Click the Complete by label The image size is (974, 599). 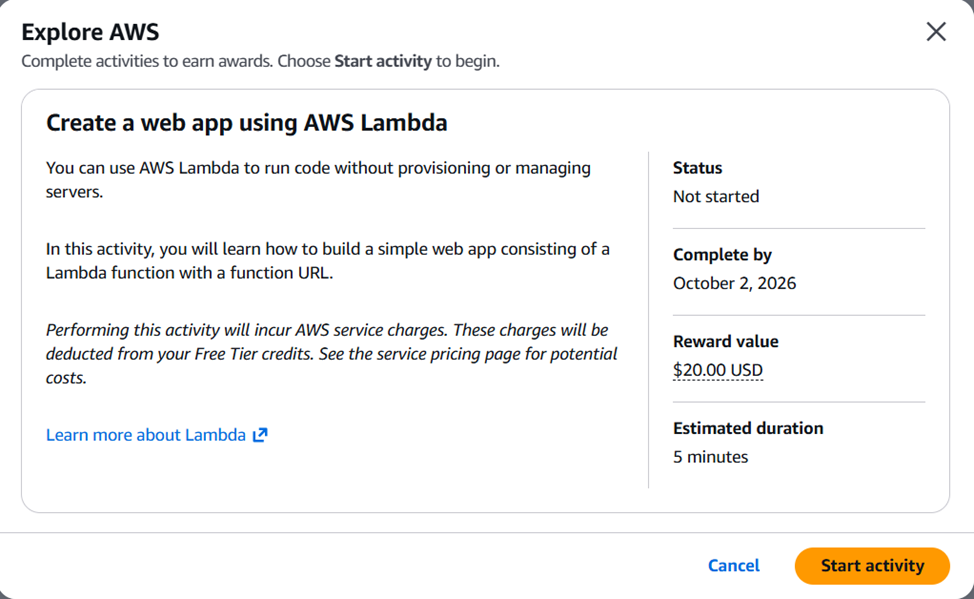click(722, 255)
